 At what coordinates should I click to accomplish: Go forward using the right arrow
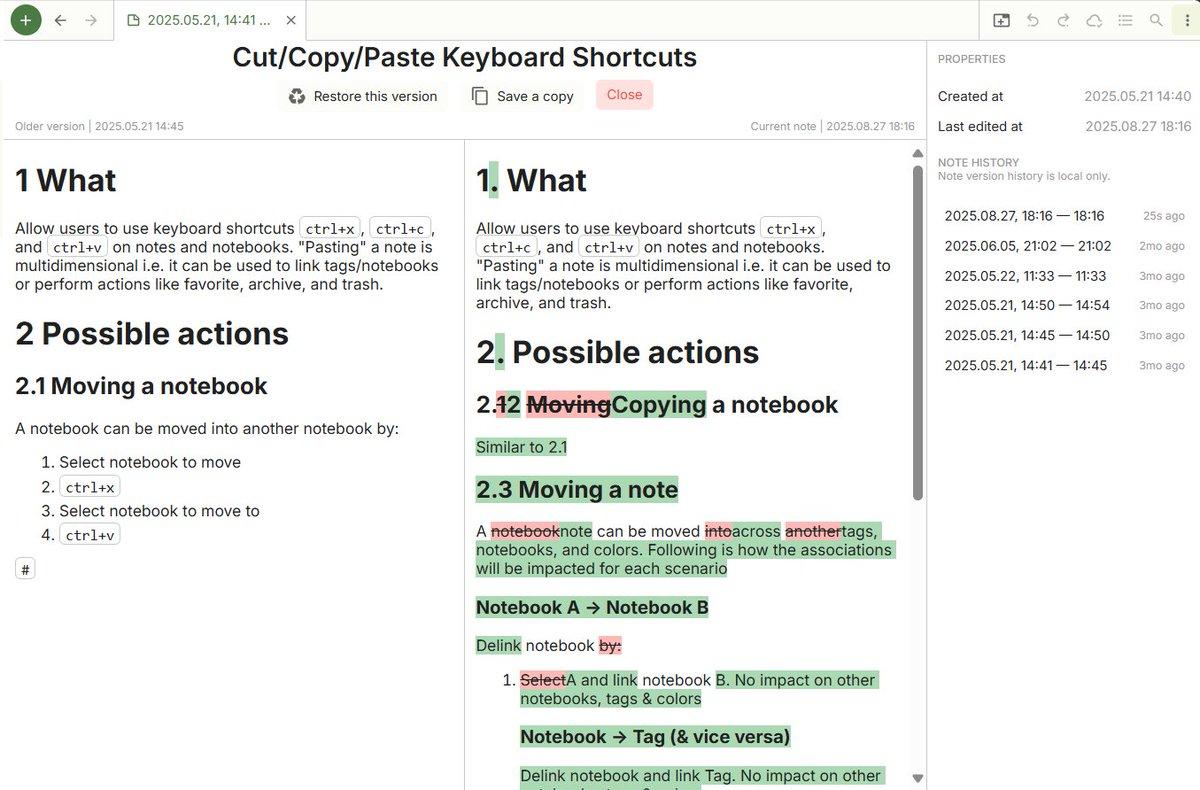[91, 20]
